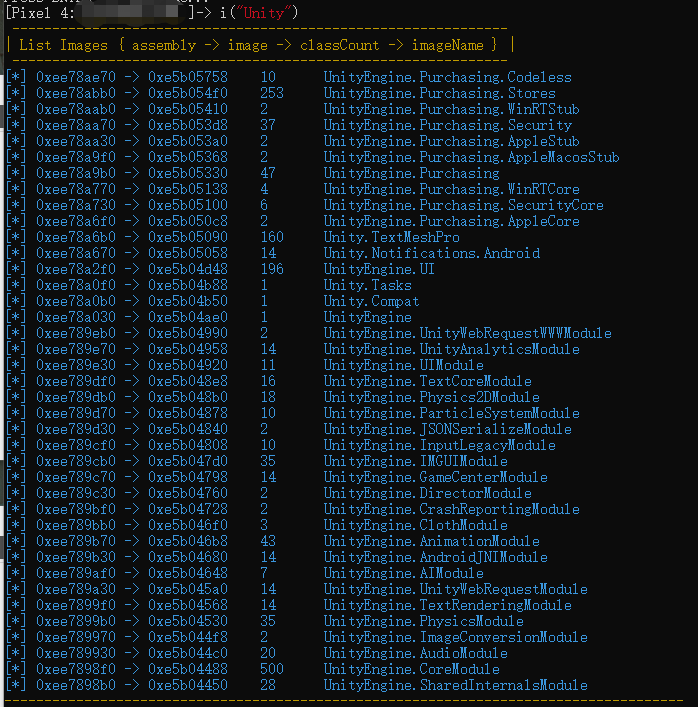Click image name UnityEngine.AndroidJNIModule
Image resolution: width=698 pixels, height=707 pixels.
point(436,557)
